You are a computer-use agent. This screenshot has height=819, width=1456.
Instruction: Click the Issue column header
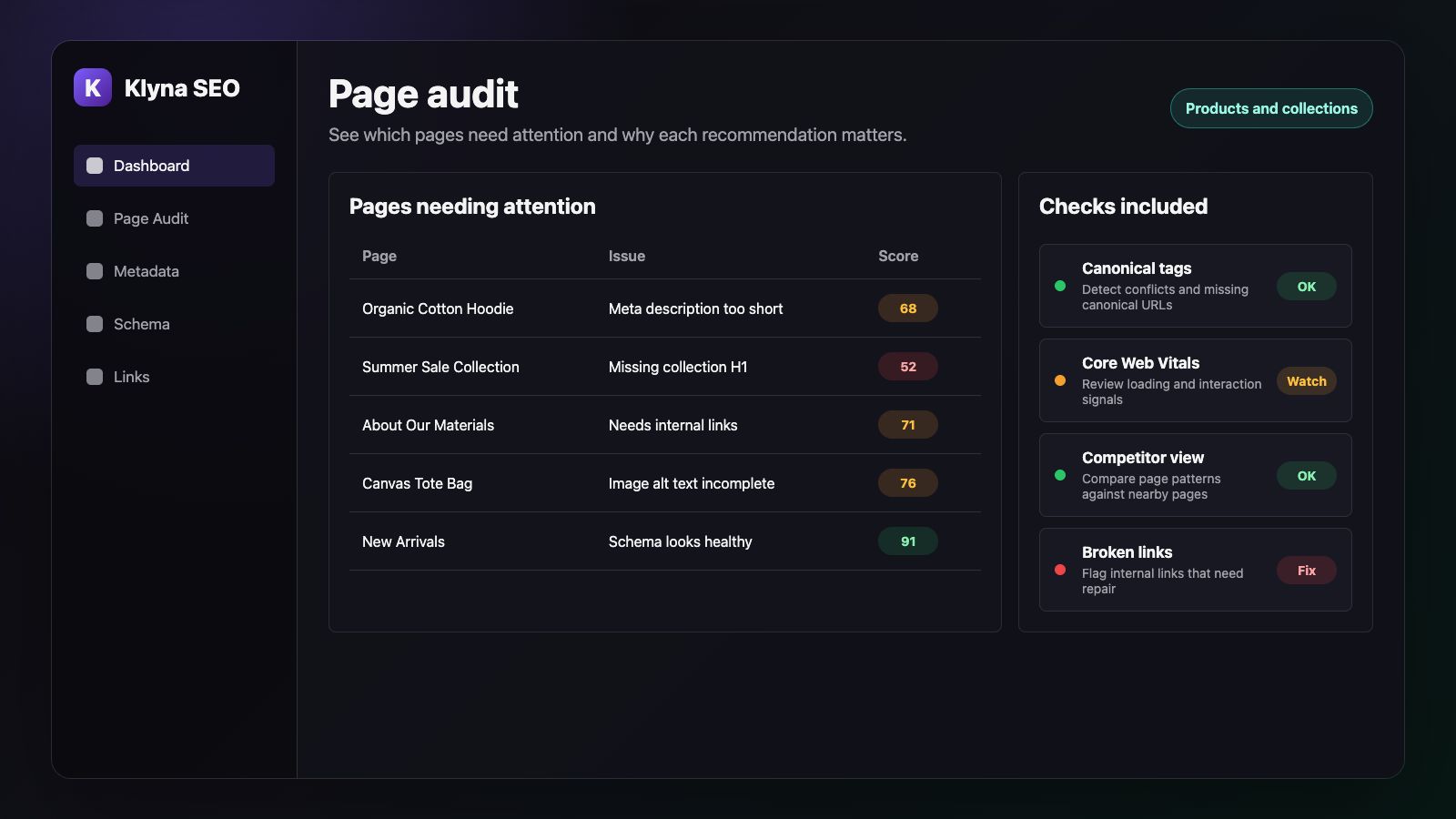(627, 256)
